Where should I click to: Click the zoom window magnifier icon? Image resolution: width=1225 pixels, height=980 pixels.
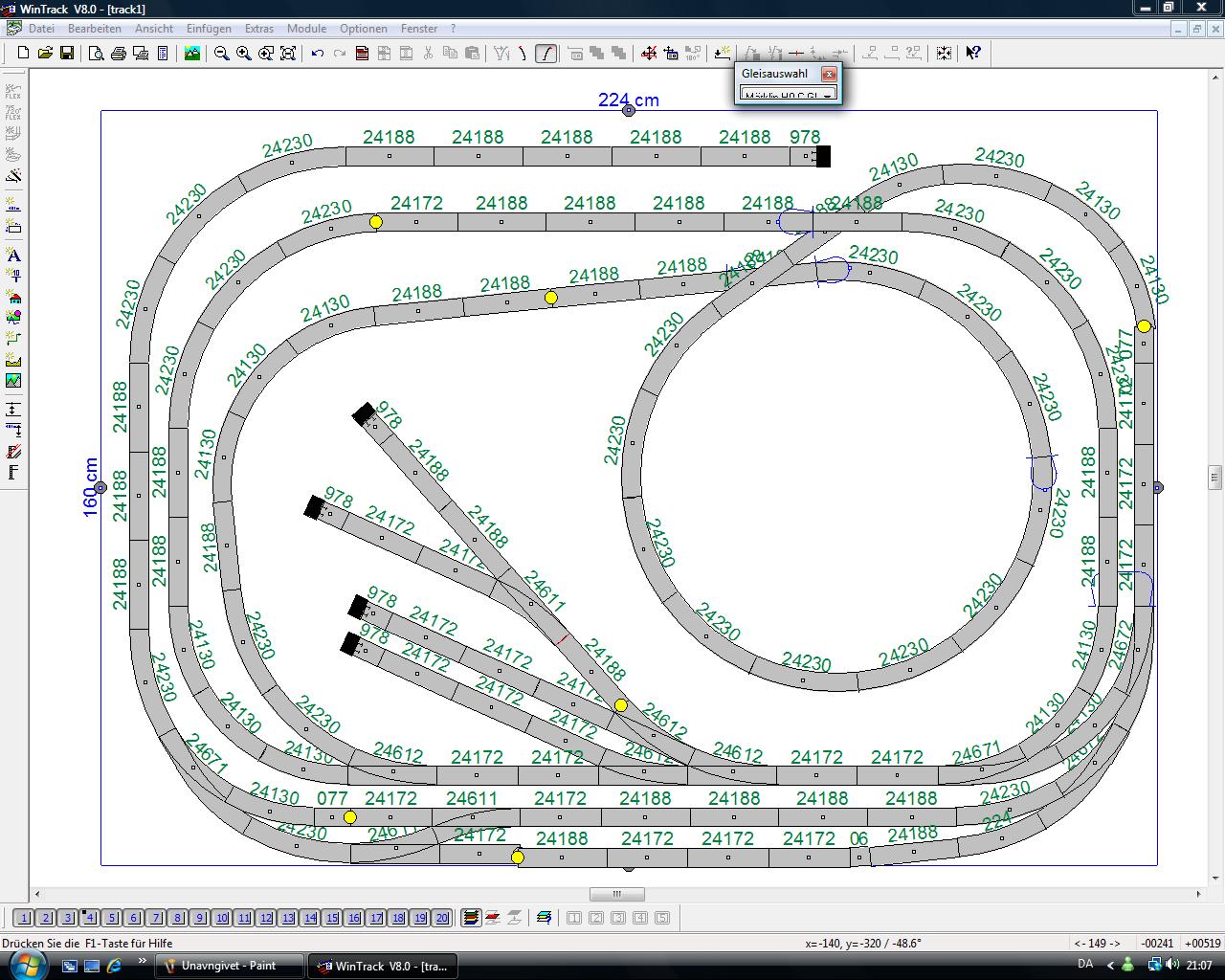pos(266,54)
